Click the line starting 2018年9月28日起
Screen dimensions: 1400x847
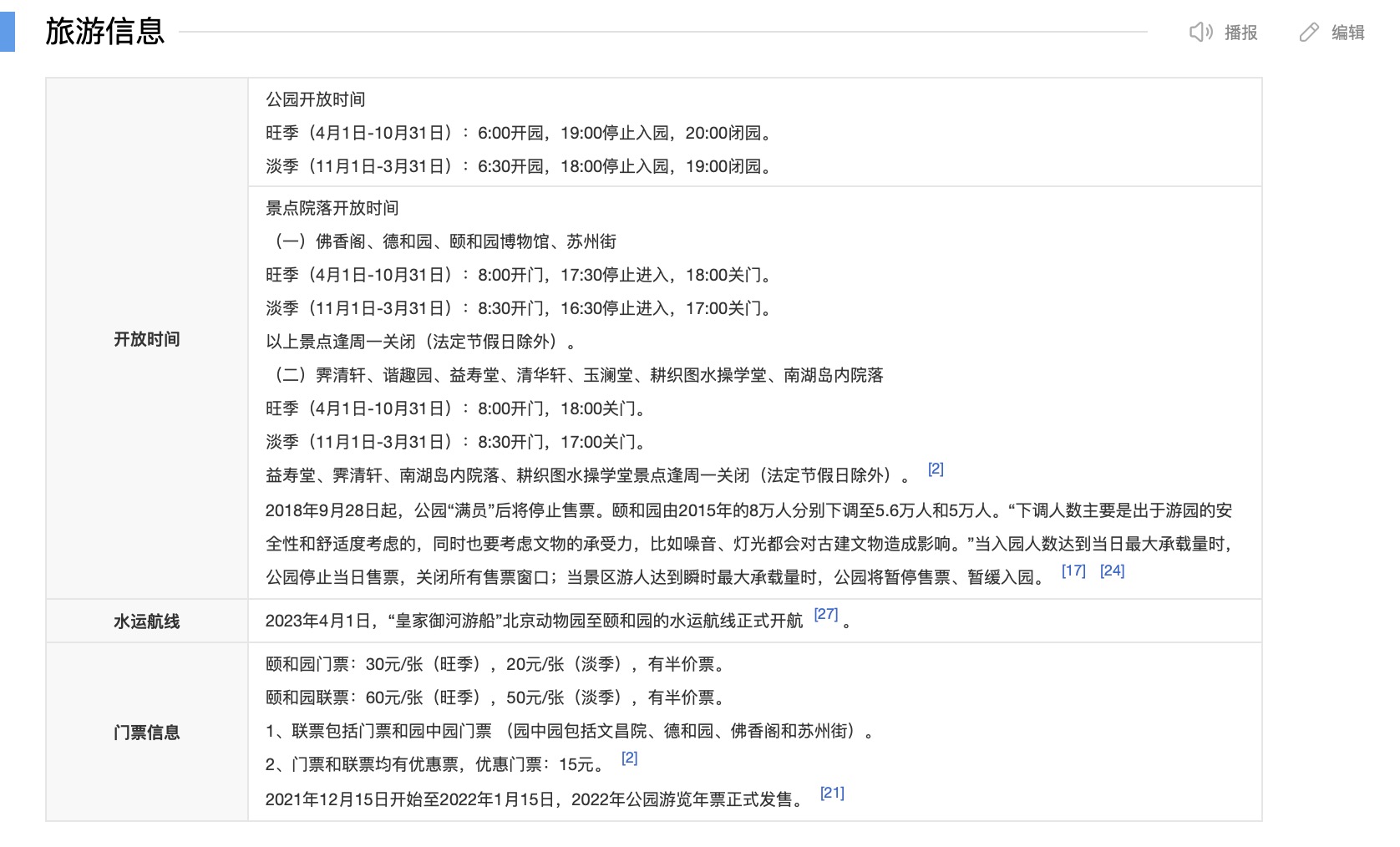point(748,510)
